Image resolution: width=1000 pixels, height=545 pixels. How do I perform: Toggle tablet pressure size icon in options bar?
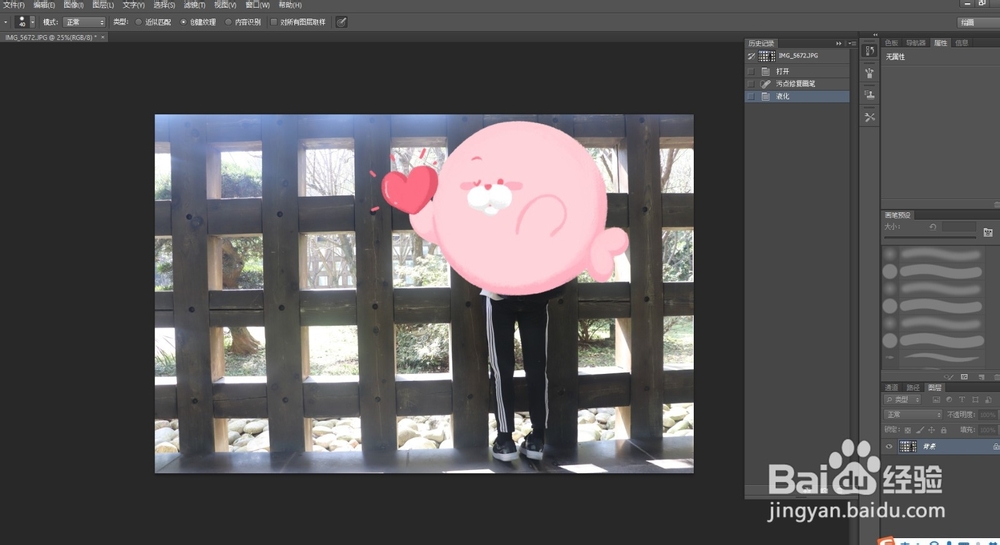(x=341, y=22)
